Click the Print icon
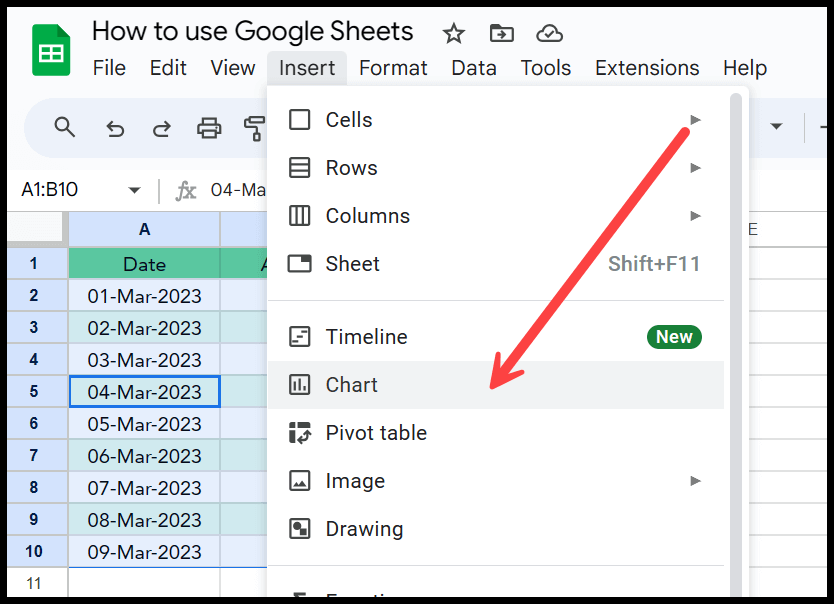The width and height of the screenshot is (834, 604). point(209,128)
